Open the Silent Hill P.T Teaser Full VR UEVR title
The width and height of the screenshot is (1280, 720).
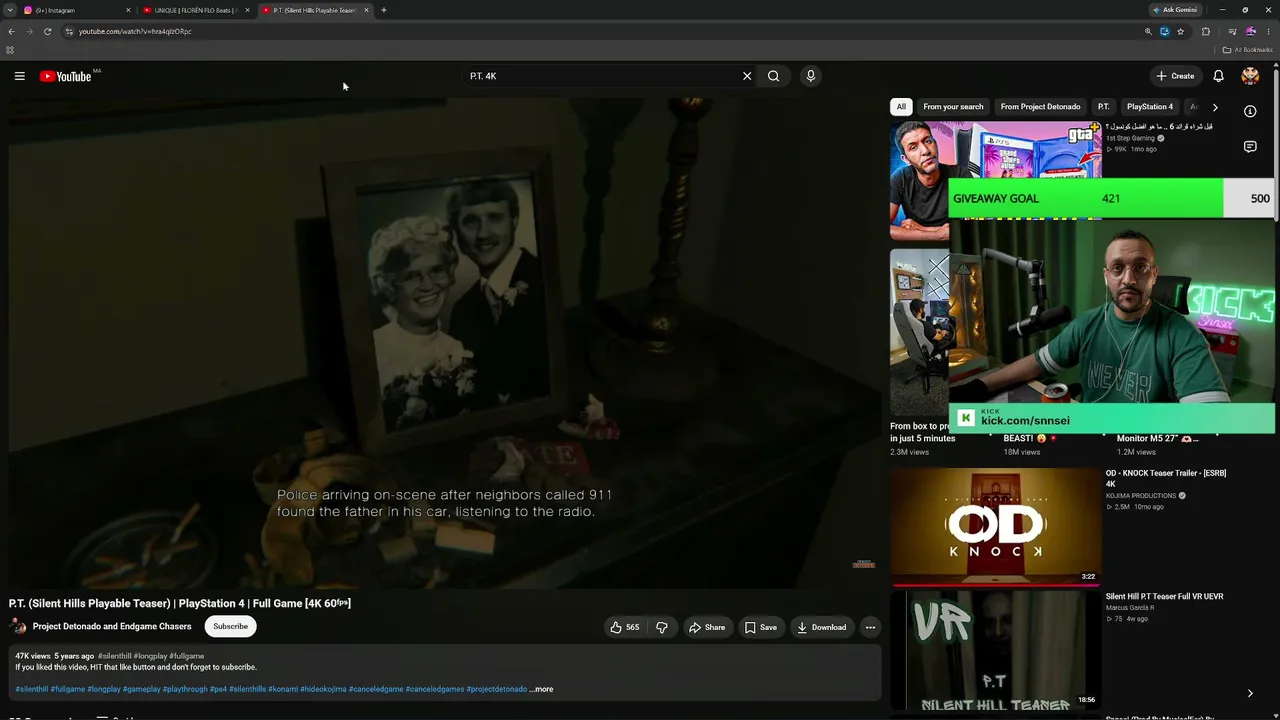pyautogui.click(x=1164, y=597)
